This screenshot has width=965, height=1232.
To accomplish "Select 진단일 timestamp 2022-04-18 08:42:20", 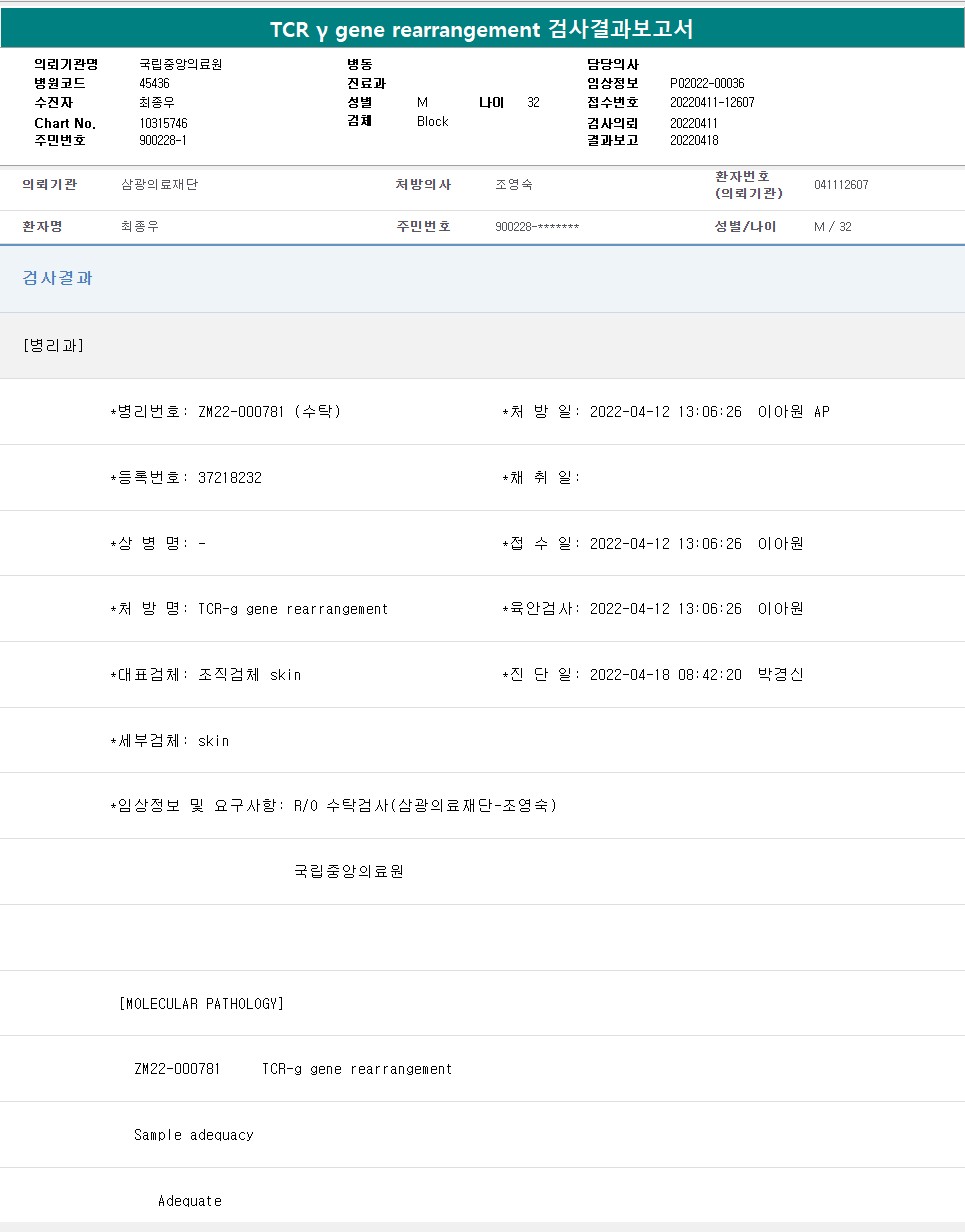I will (x=666, y=675).
